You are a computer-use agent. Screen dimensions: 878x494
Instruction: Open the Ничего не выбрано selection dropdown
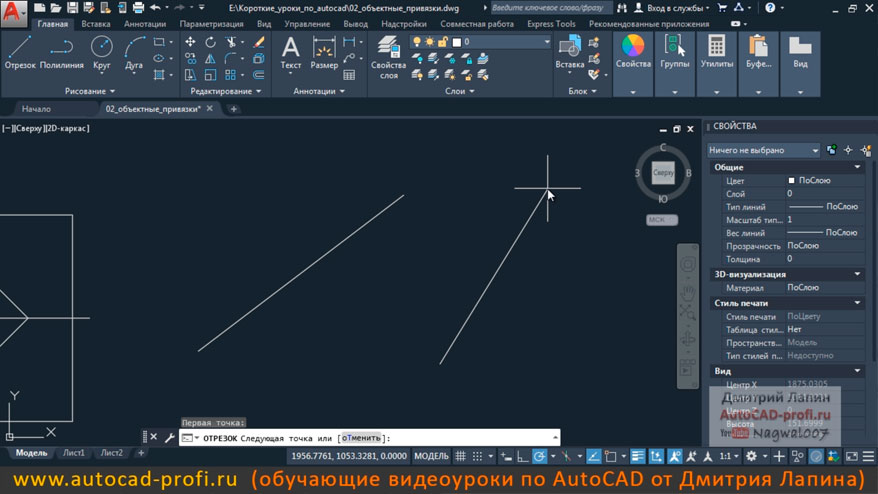click(x=763, y=150)
